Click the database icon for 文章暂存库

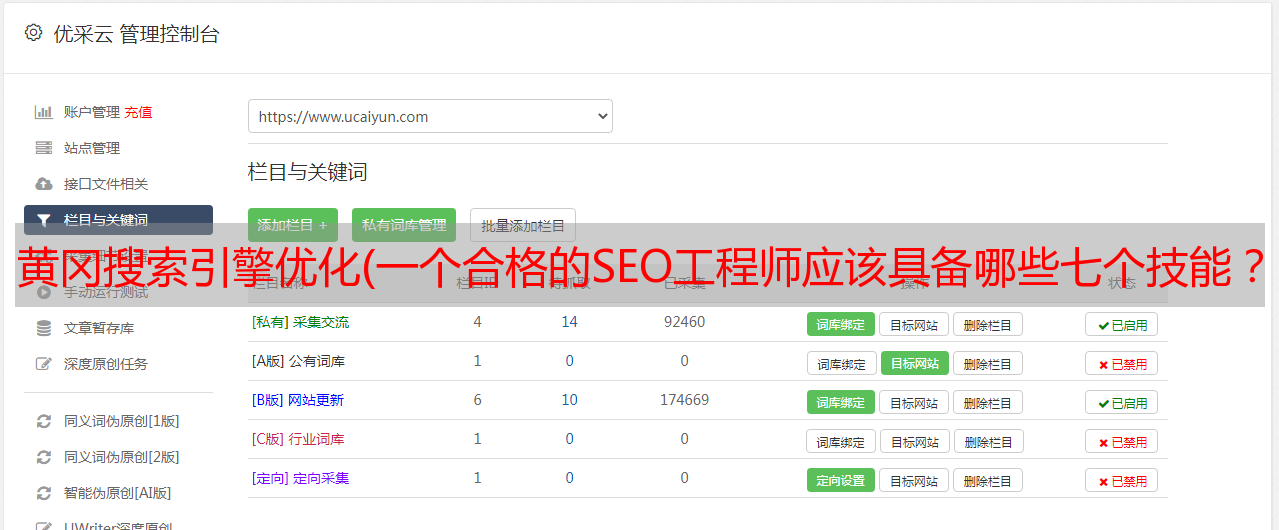pos(43,328)
